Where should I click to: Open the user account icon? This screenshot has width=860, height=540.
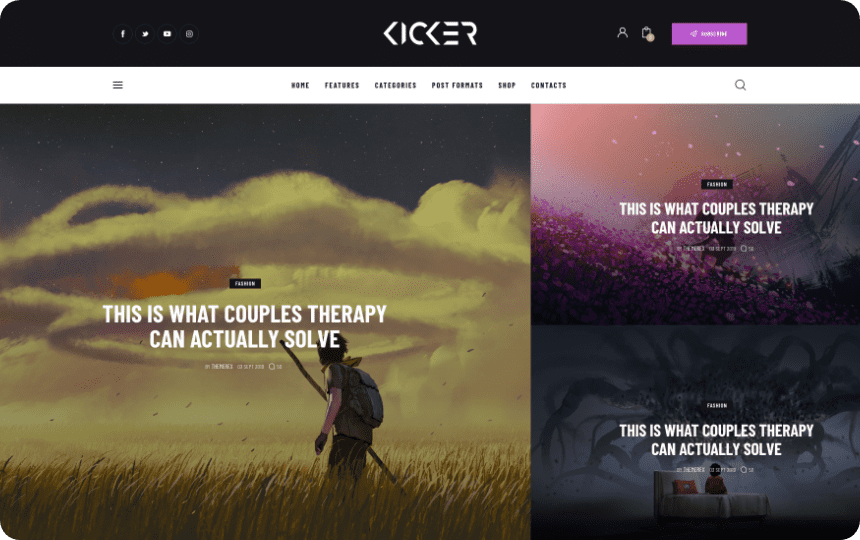[623, 33]
